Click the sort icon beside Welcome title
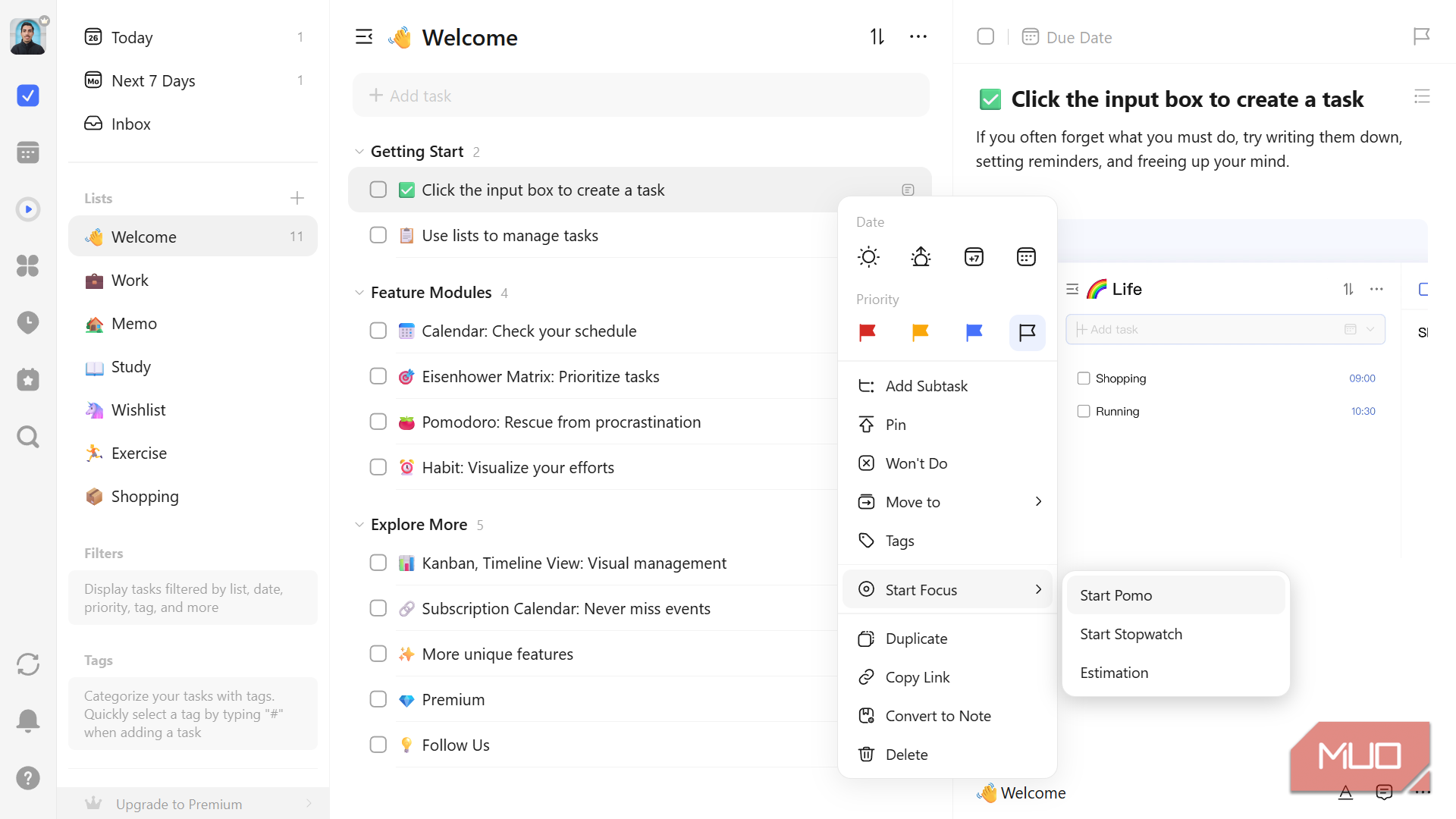Screen dimensions: 1456x819 coord(877,36)
